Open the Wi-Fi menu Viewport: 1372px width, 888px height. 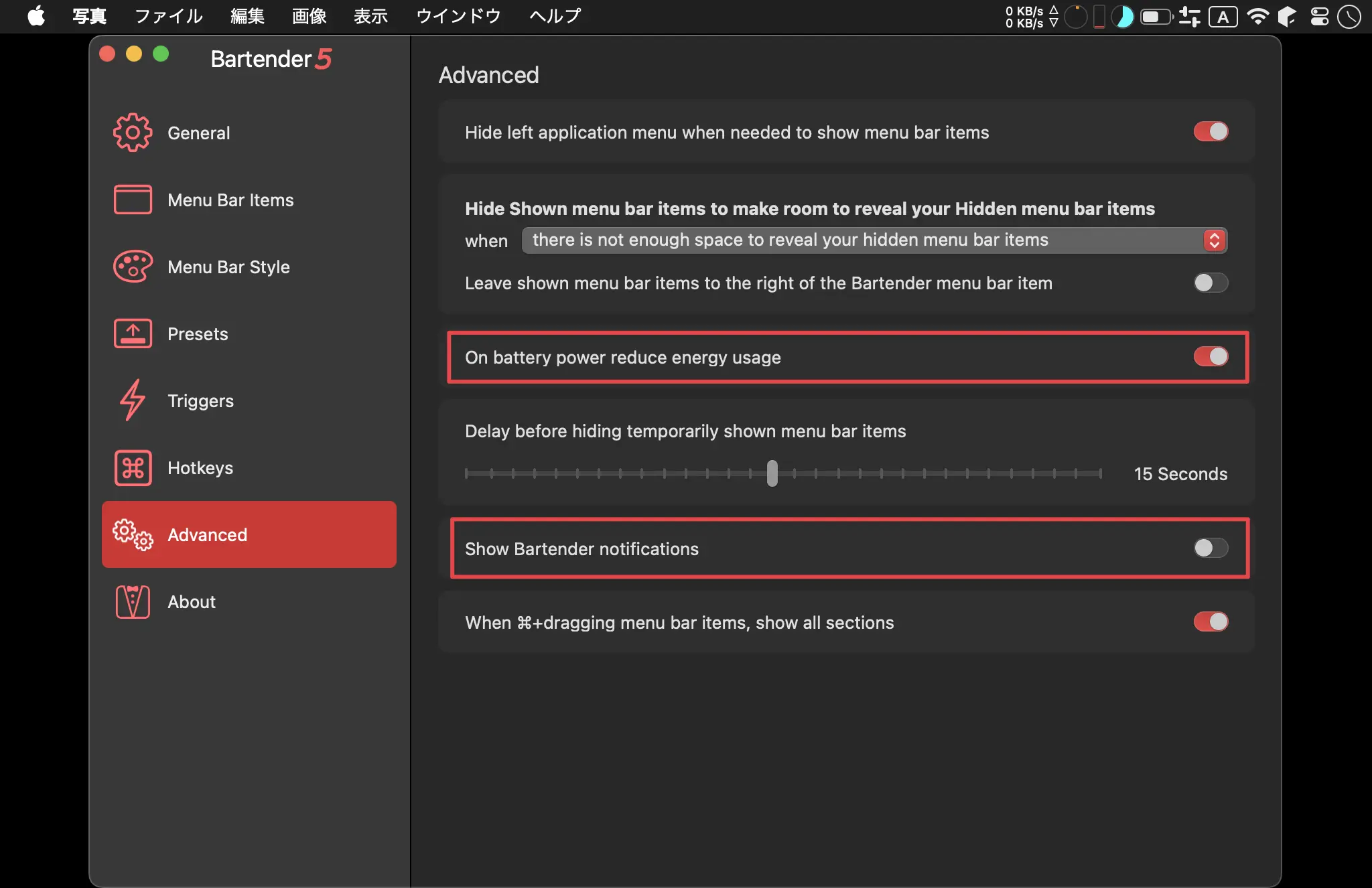(1257, 17)
